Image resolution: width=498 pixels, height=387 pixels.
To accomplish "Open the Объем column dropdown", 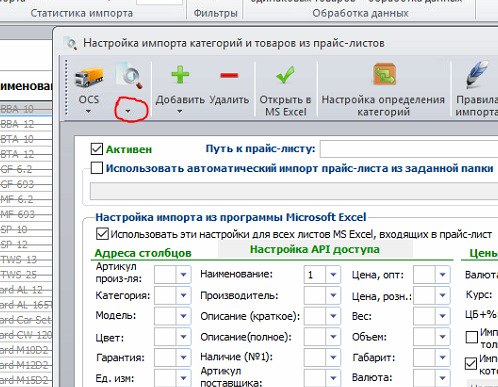I will (x=442, y=337).
